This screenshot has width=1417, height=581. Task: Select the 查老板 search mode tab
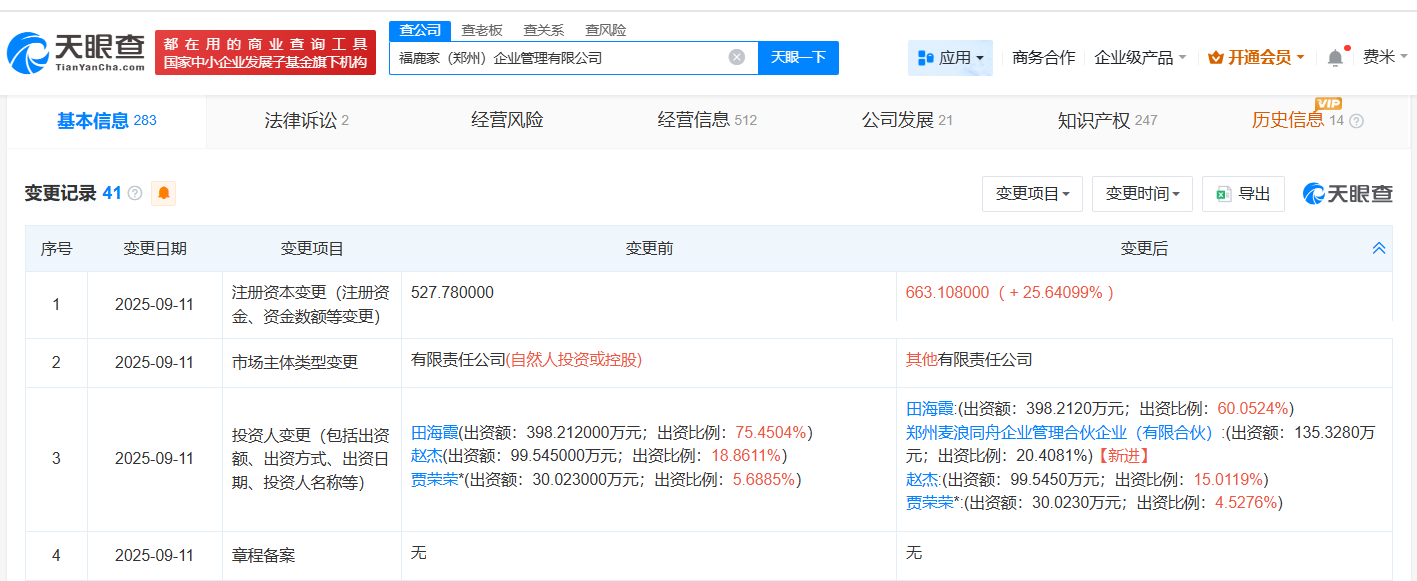tap(482, 30)
